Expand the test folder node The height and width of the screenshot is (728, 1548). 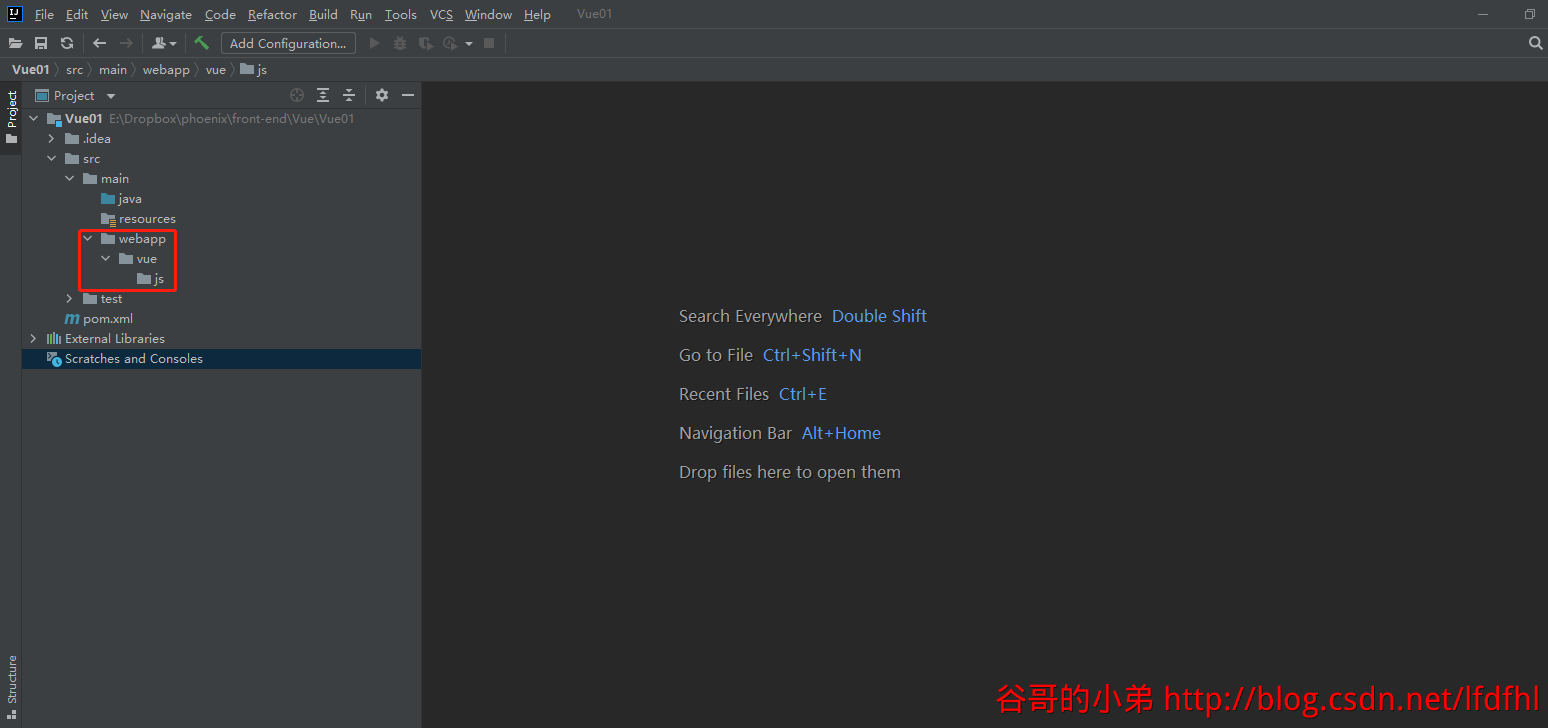coord(69,299)
